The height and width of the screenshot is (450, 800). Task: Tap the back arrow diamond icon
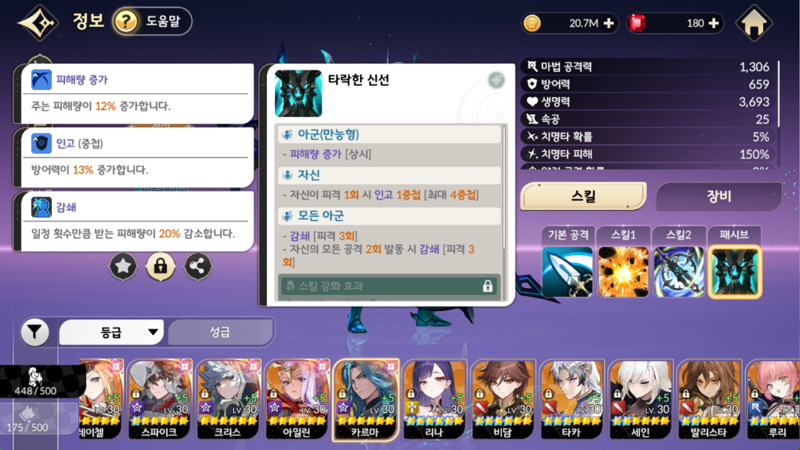tap(38, 22)
